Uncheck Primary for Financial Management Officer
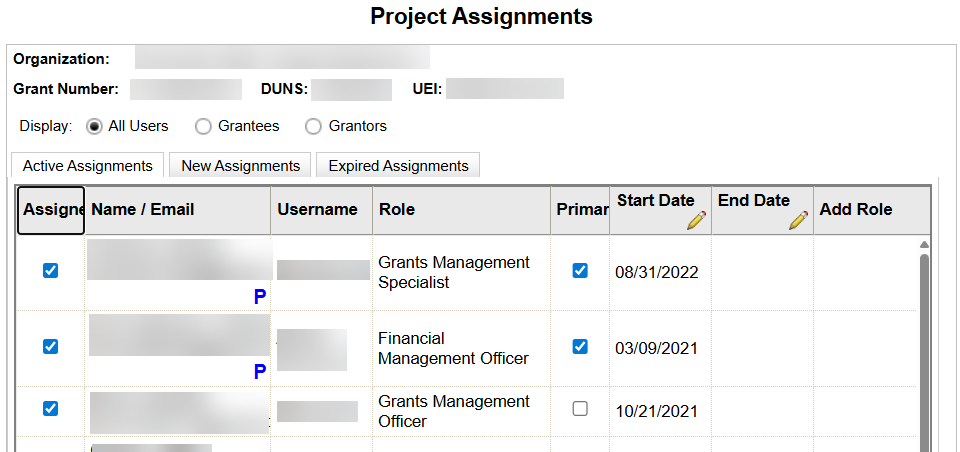 point(580,347)
